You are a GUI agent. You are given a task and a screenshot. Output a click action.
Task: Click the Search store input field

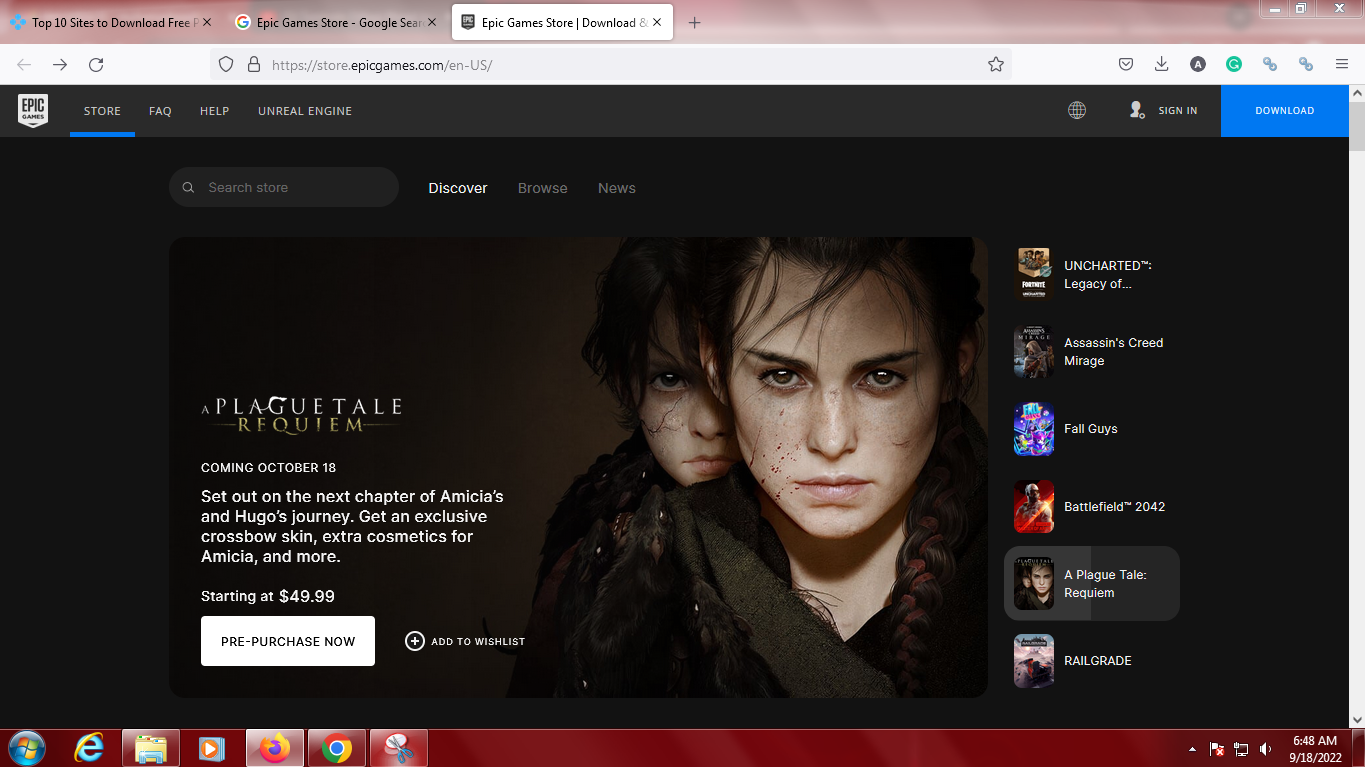click(284, 187)
